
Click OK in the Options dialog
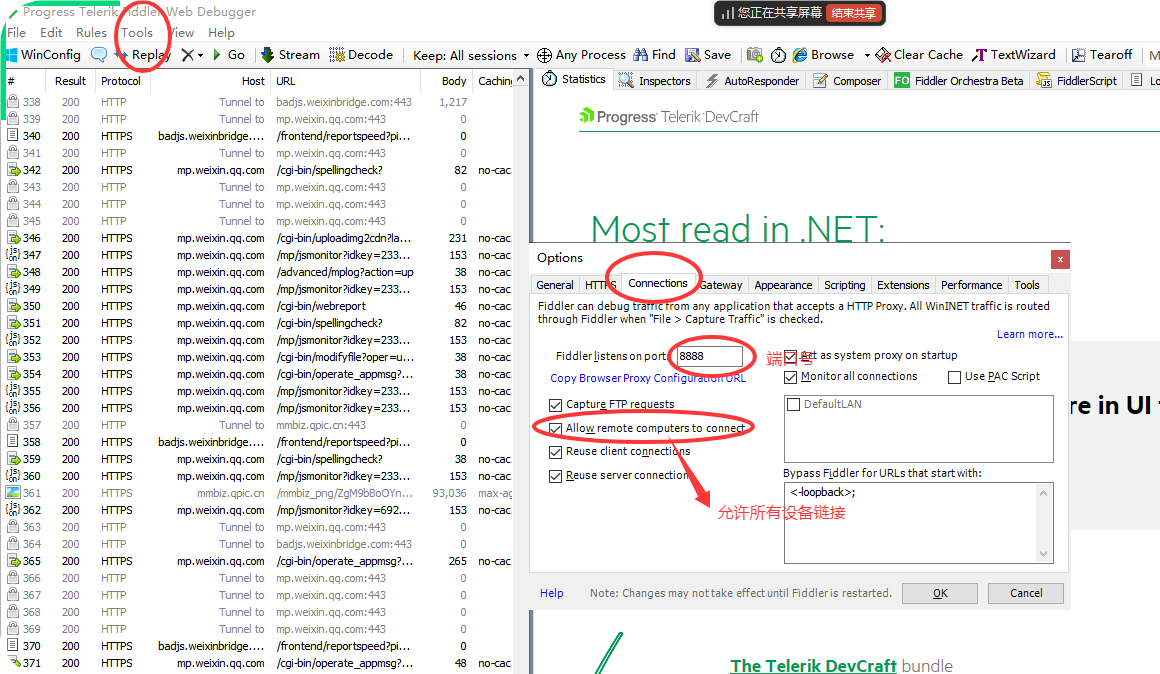940,593
